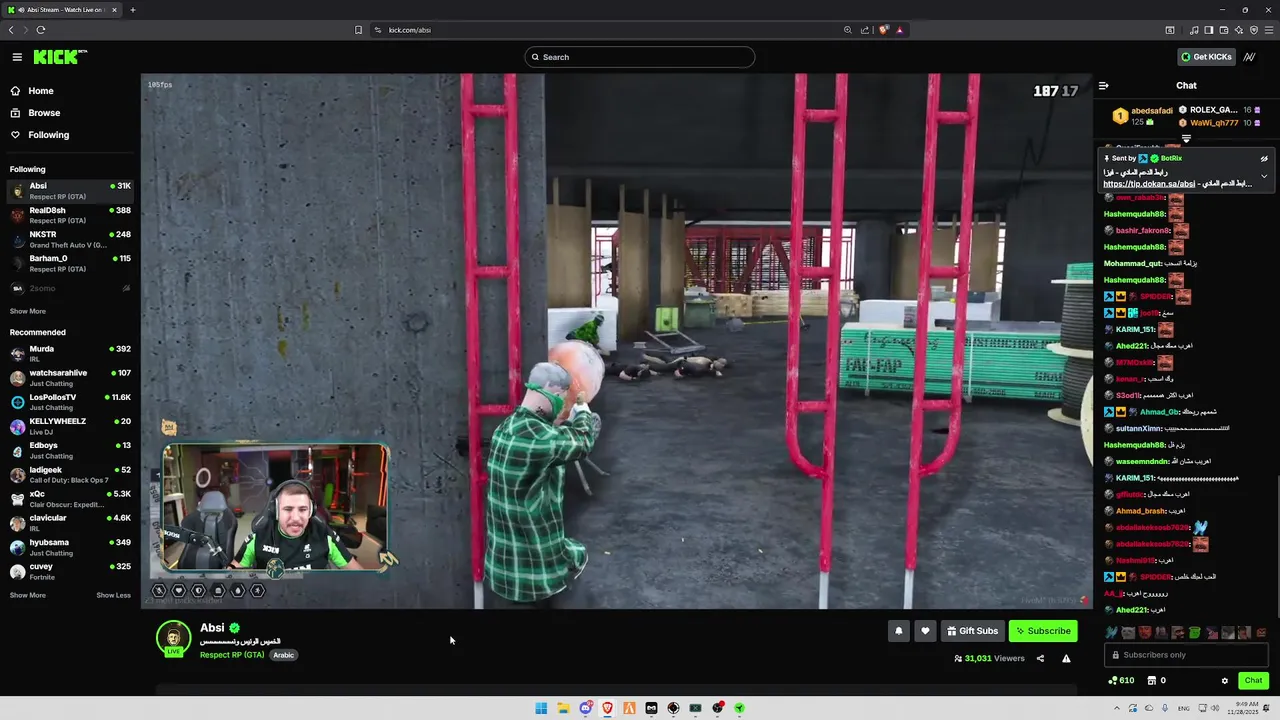Image resolution: width=1280 pixels, height=720 pixels.
Task: Go to Home in sidebar
Action: [x=41, y=91]
